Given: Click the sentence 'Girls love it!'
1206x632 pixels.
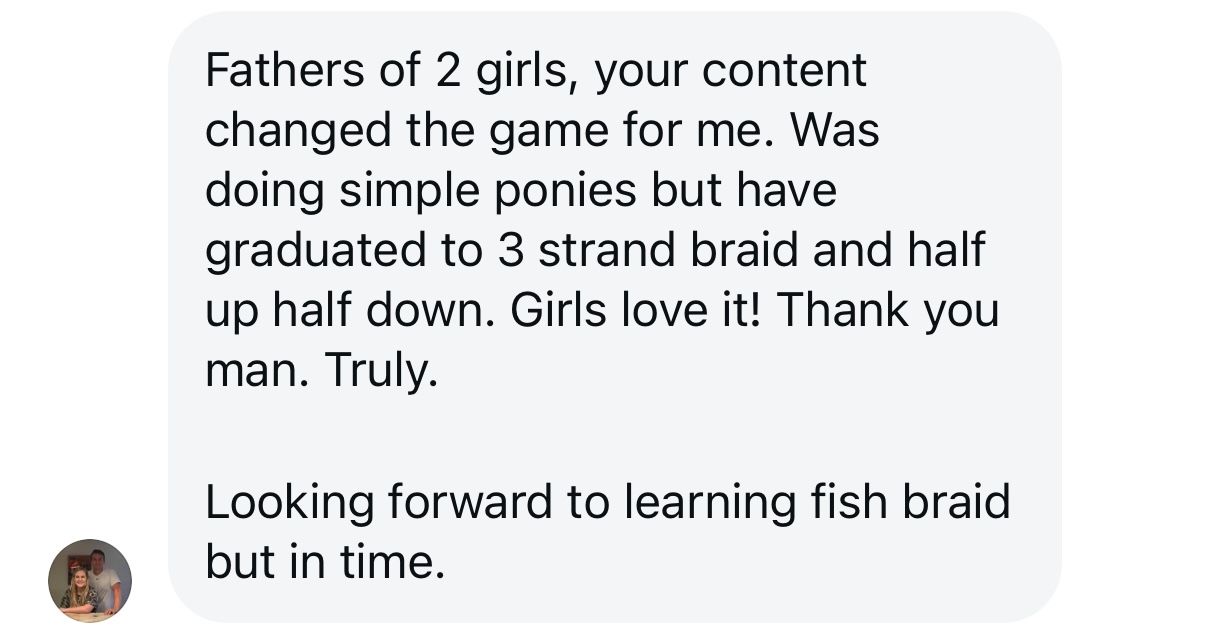Looking at the screenshot, I should (x=637, y=309).
